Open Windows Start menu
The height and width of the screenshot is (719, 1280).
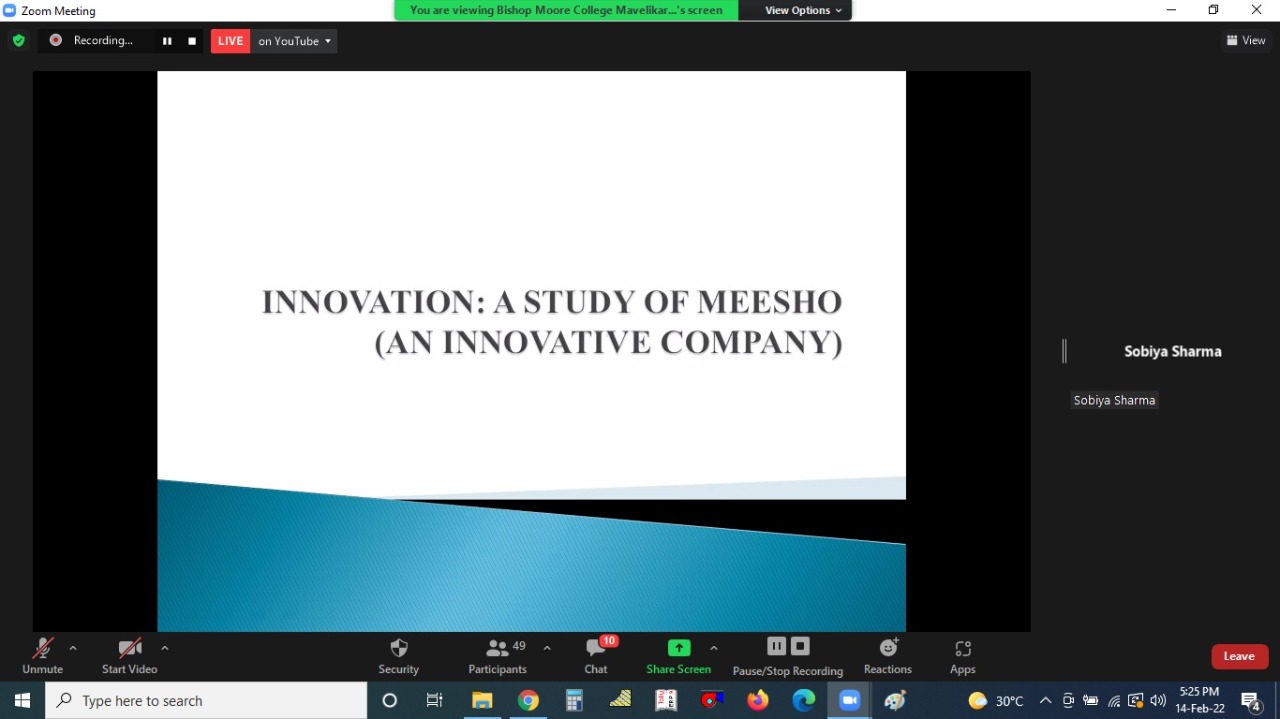pyautogui.click(x=22, y=701)
